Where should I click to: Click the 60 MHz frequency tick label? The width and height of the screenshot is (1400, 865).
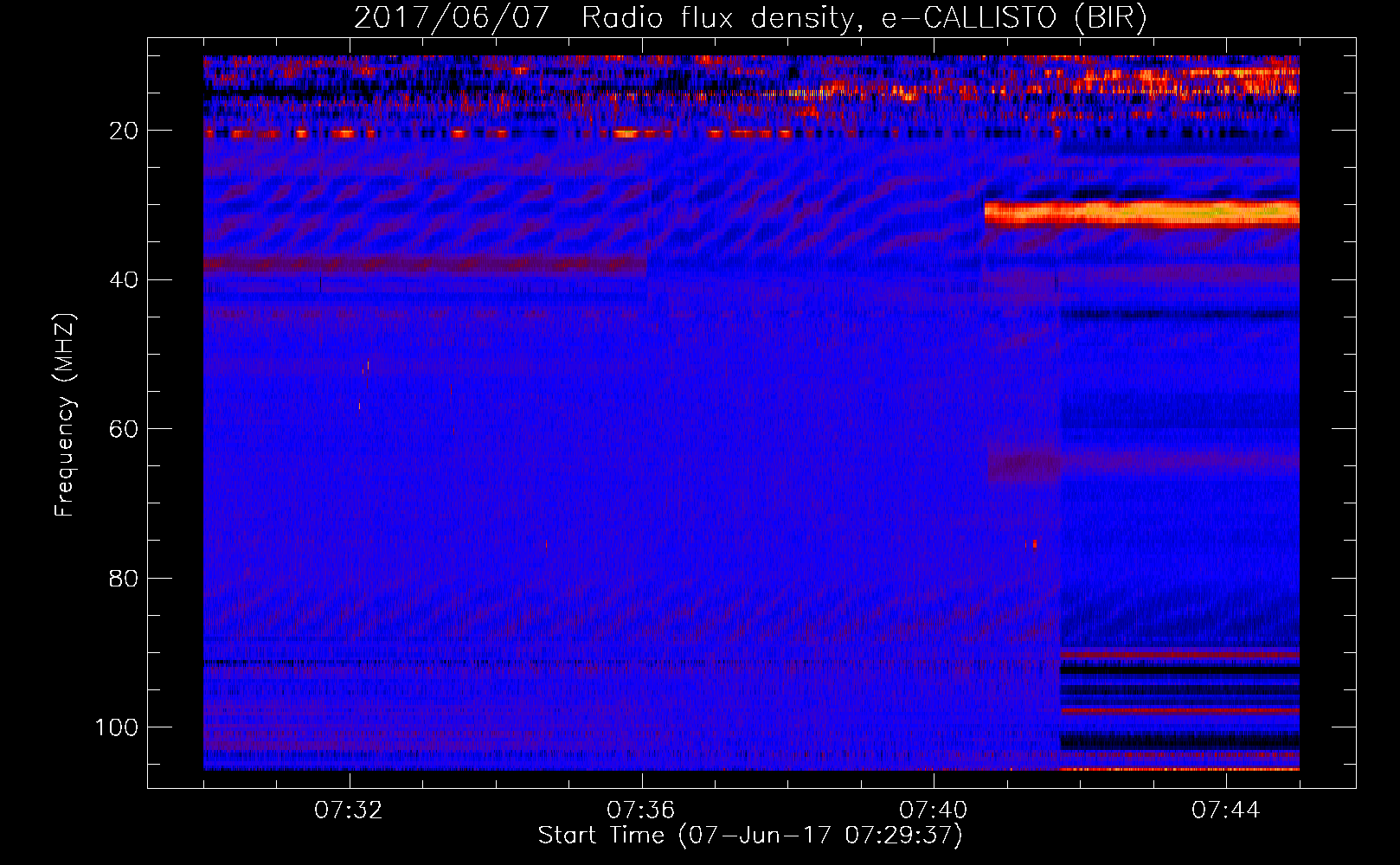click(125, 429)
